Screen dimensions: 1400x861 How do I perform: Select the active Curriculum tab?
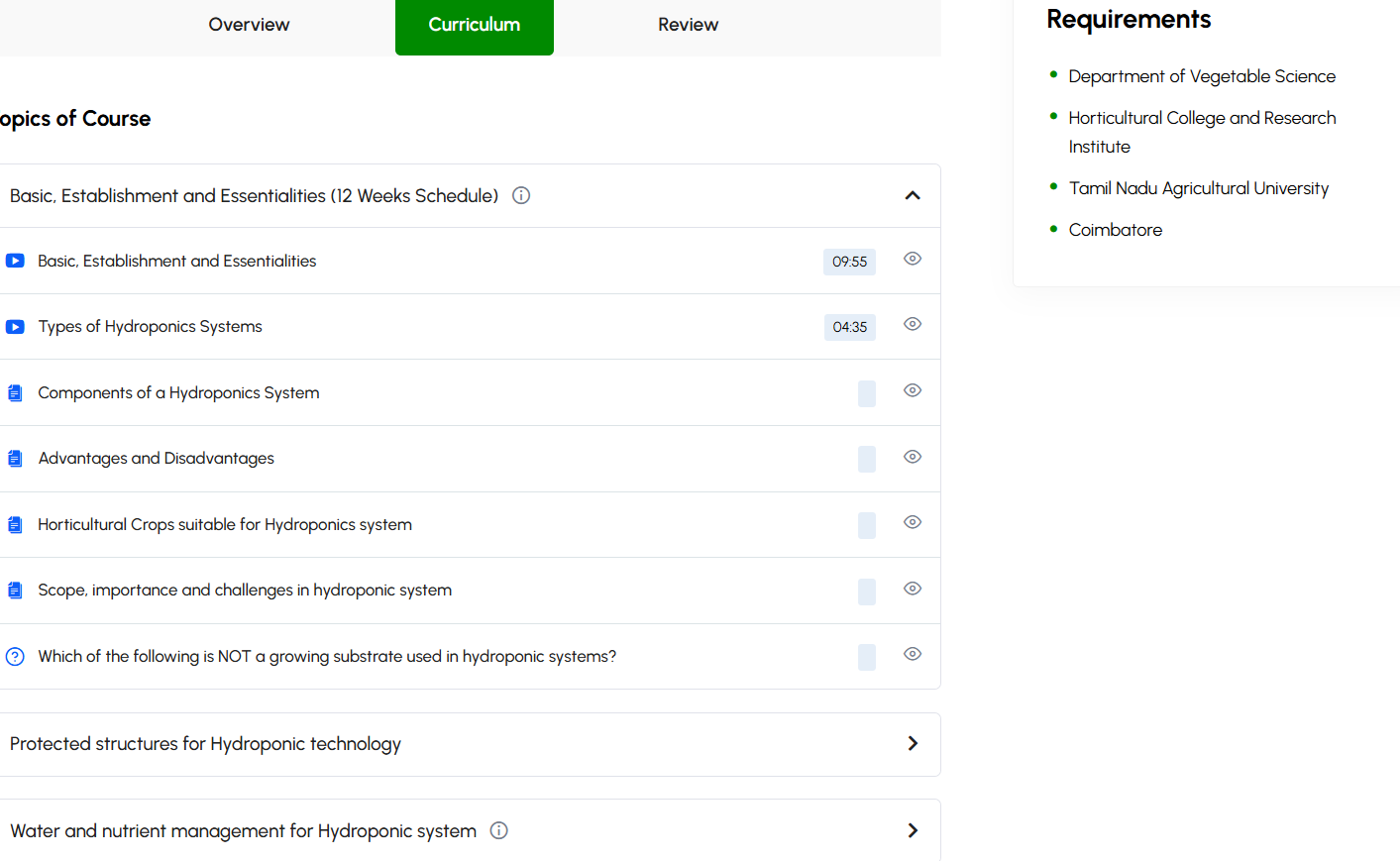[x=474, y=25]
